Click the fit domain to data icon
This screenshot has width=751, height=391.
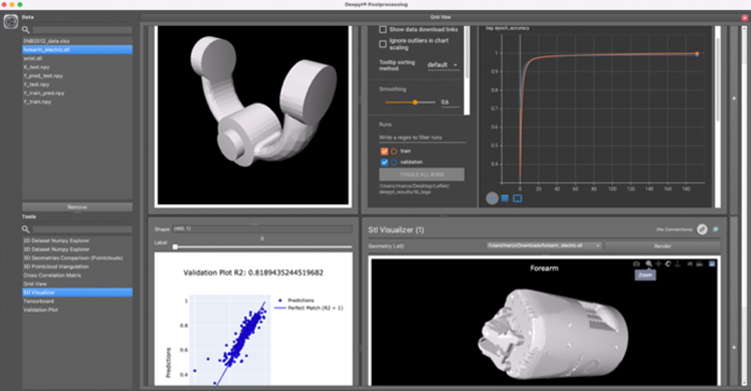(x=518, y=198)
